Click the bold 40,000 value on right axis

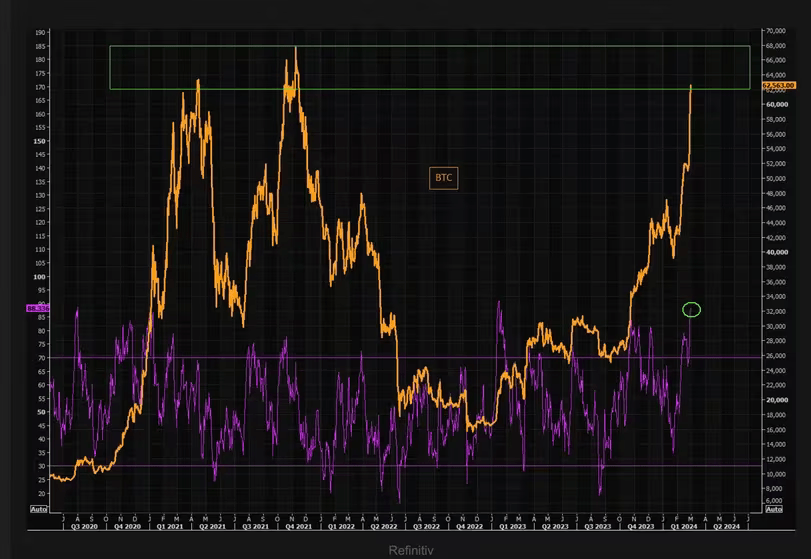click(777, 252)
